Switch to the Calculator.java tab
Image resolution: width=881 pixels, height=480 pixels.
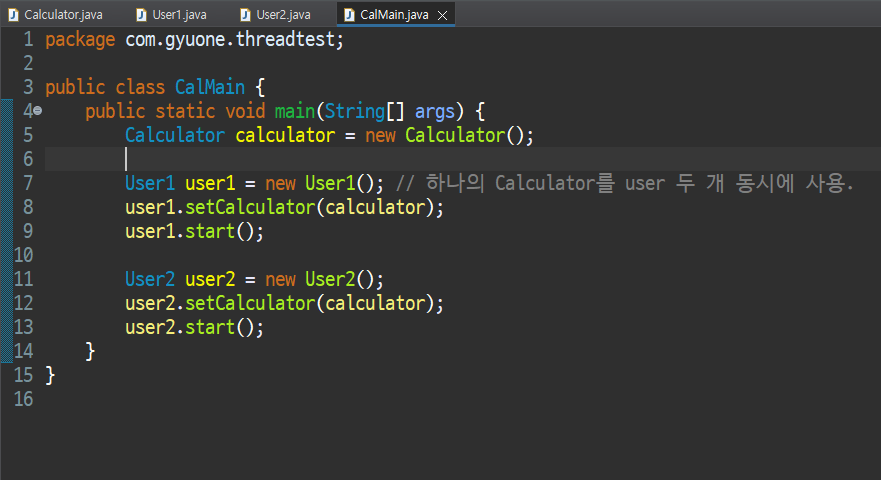pos(55,15)
